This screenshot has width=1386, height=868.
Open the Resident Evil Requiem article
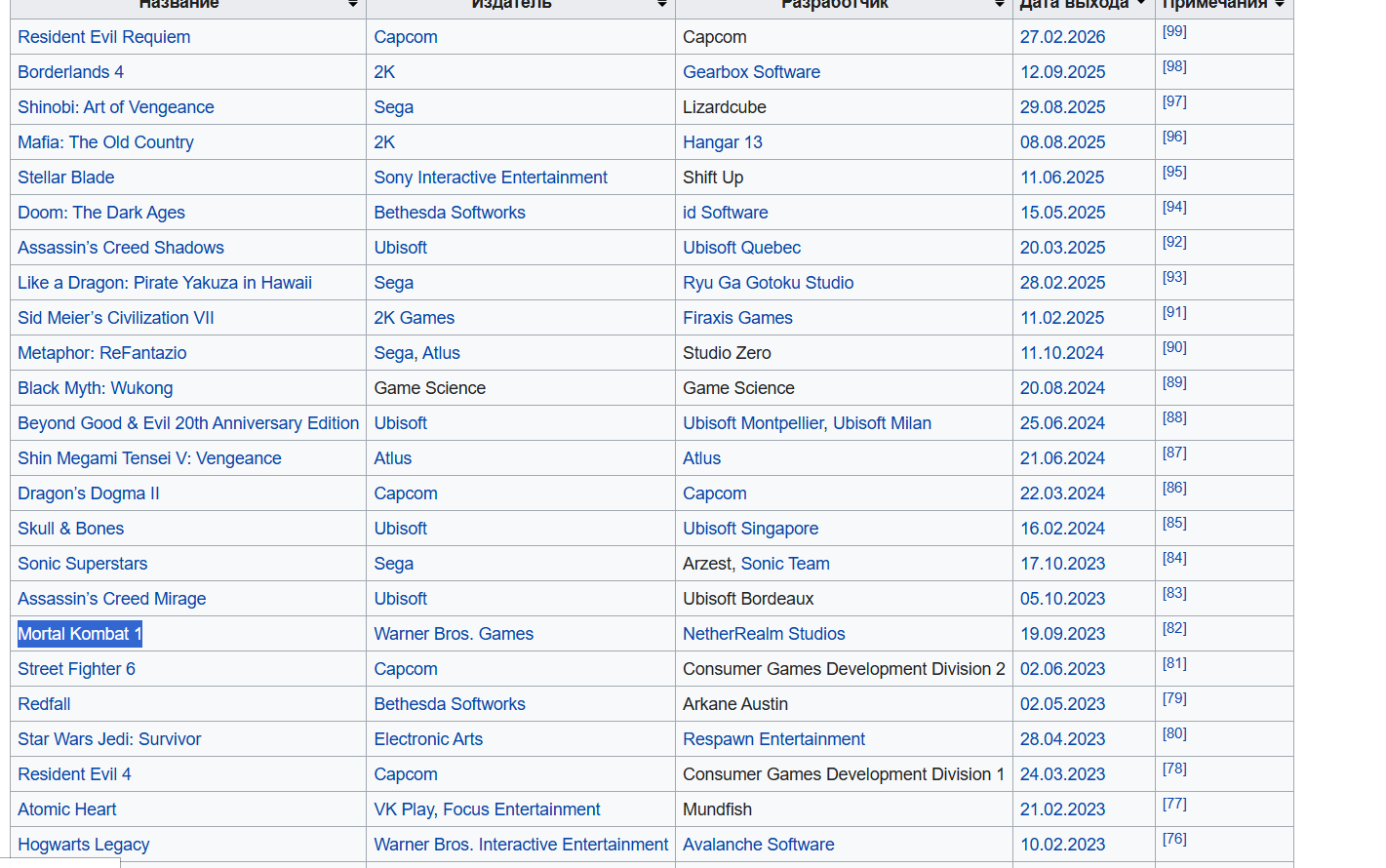(103, 37)
